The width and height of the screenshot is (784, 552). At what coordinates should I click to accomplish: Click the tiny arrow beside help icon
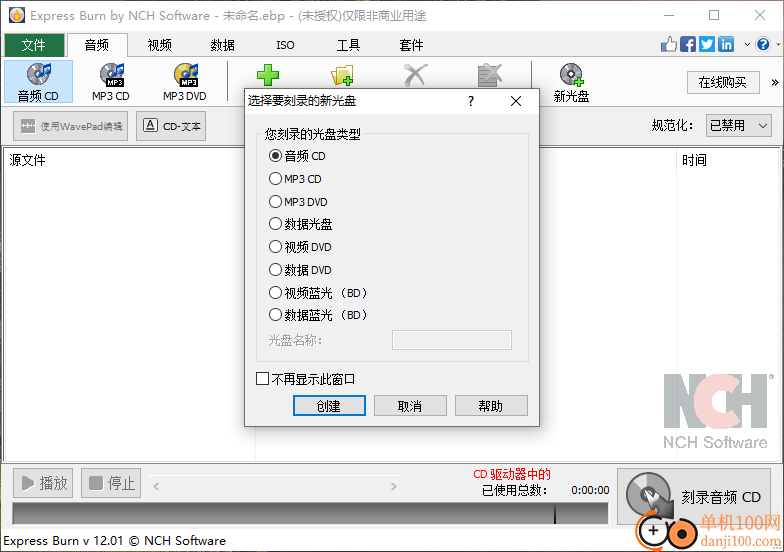coord(778,44)
